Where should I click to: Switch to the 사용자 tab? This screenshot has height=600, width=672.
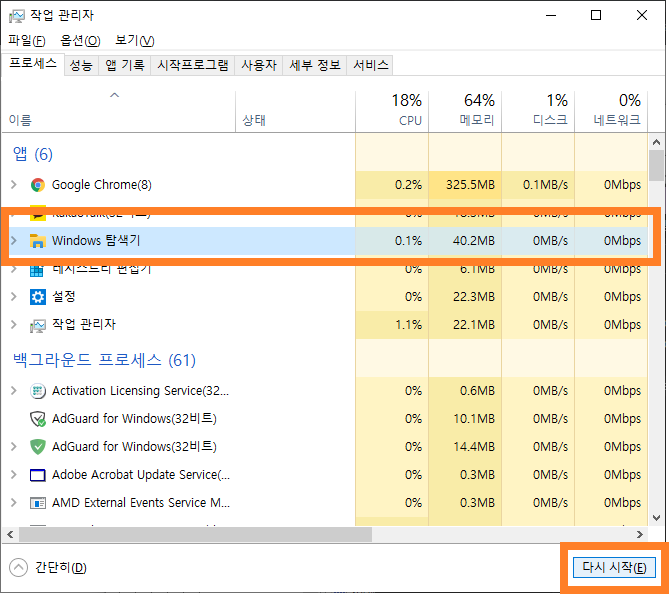[x=259, y=65]
